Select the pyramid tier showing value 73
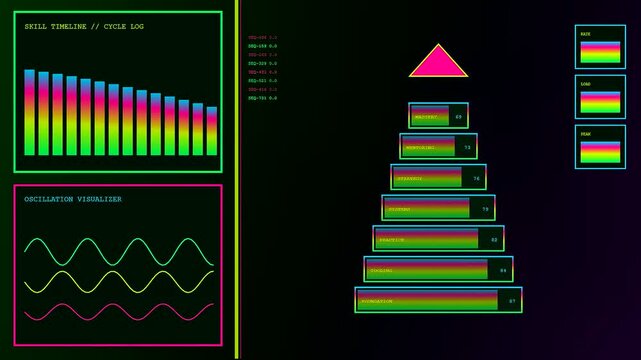The width and height of the screenshot is (641, 360). (x=438, y=146)
